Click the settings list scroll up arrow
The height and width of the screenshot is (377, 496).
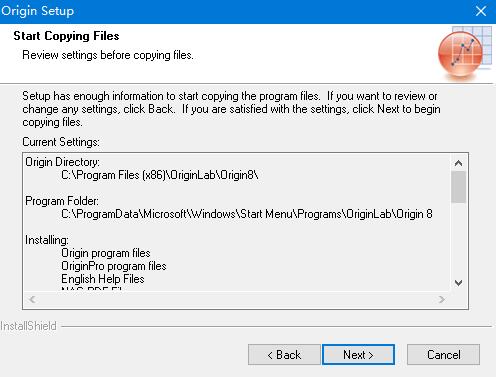point(458,163)
